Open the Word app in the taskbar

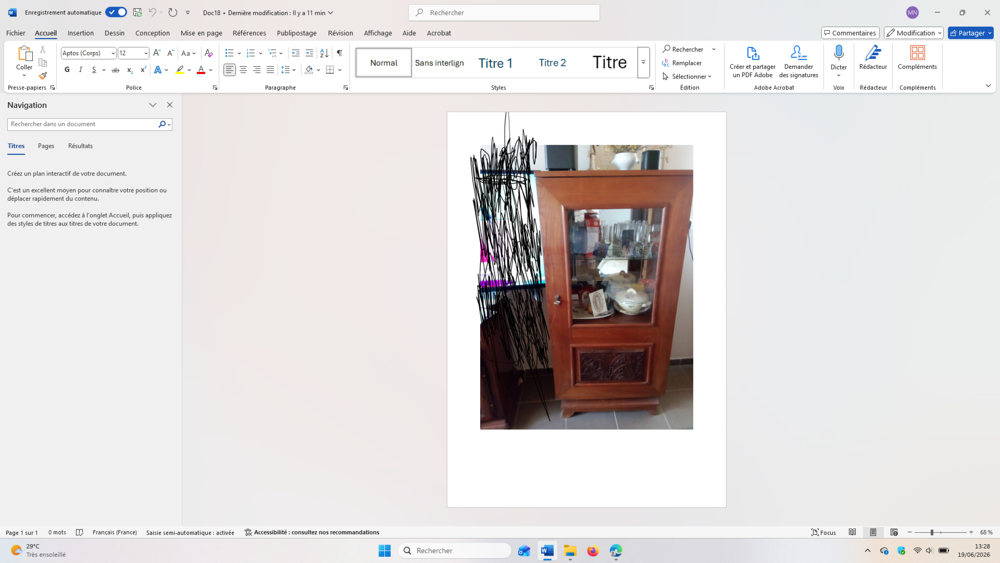(547, 551)
